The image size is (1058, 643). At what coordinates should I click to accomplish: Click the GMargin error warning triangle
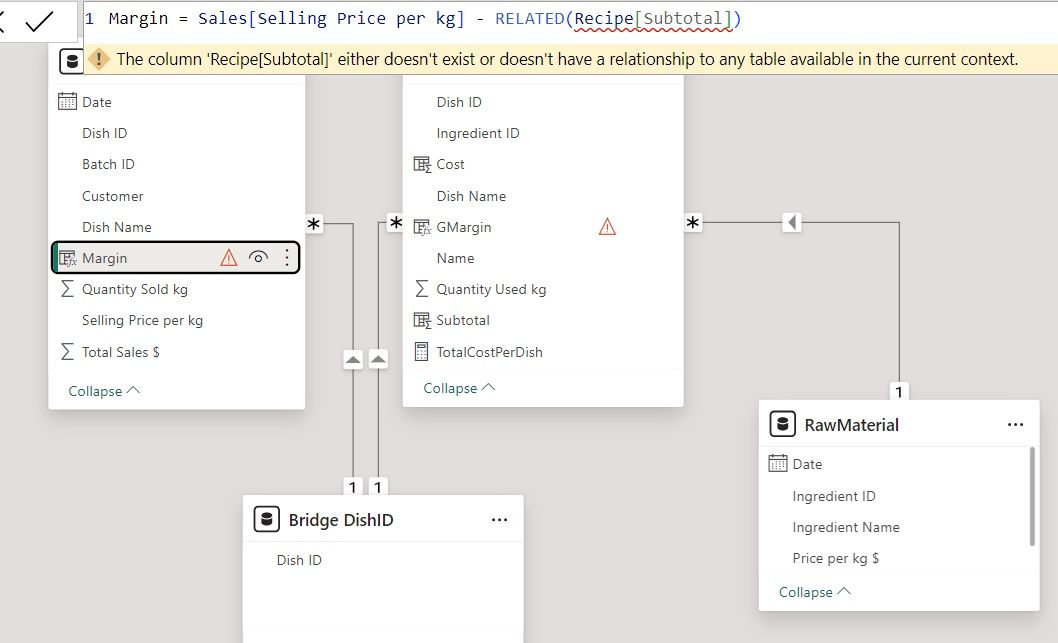click(x=607, y=227)
